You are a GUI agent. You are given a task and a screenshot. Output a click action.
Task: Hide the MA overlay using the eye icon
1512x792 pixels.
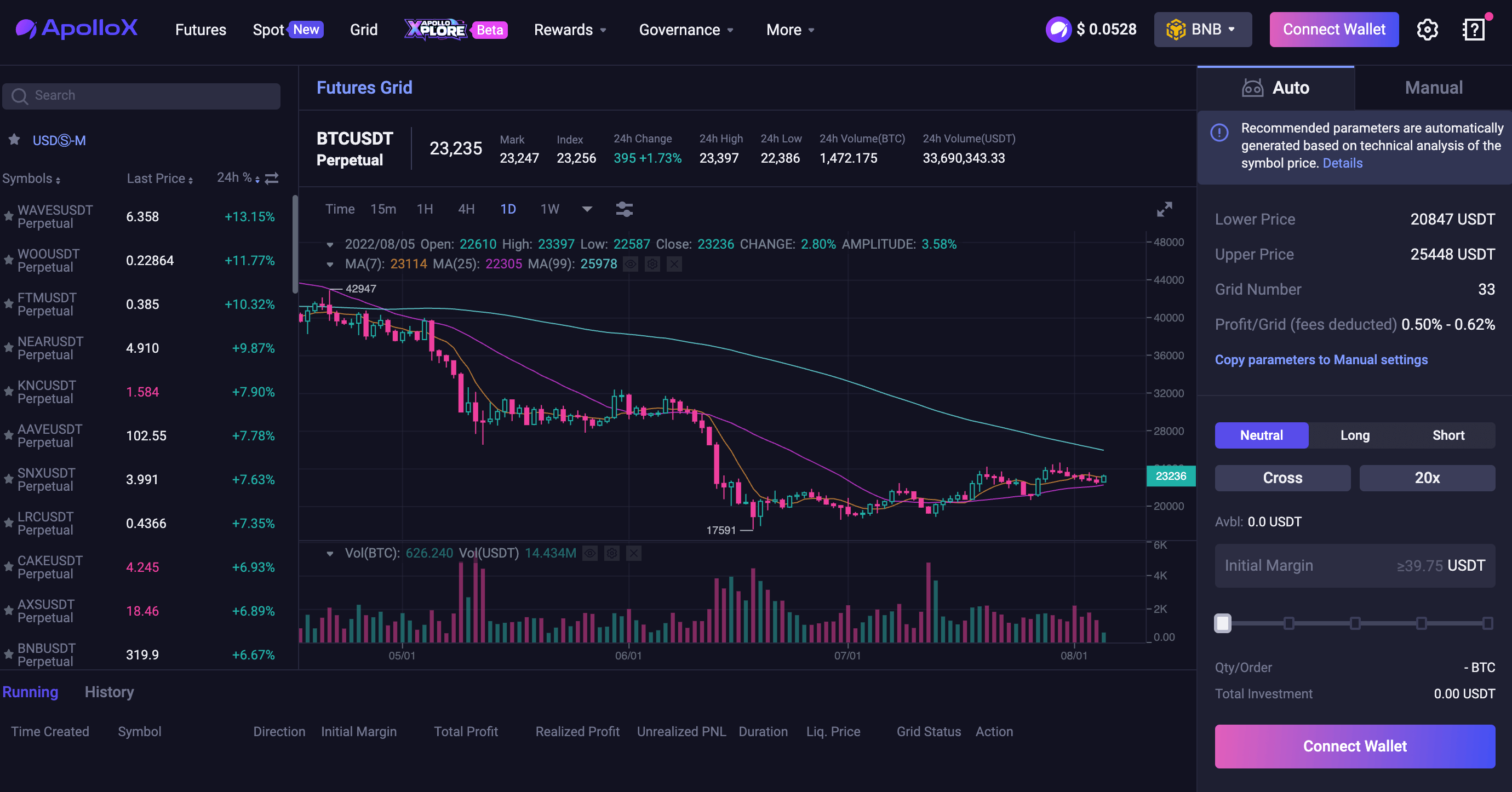tap(631, 264)
